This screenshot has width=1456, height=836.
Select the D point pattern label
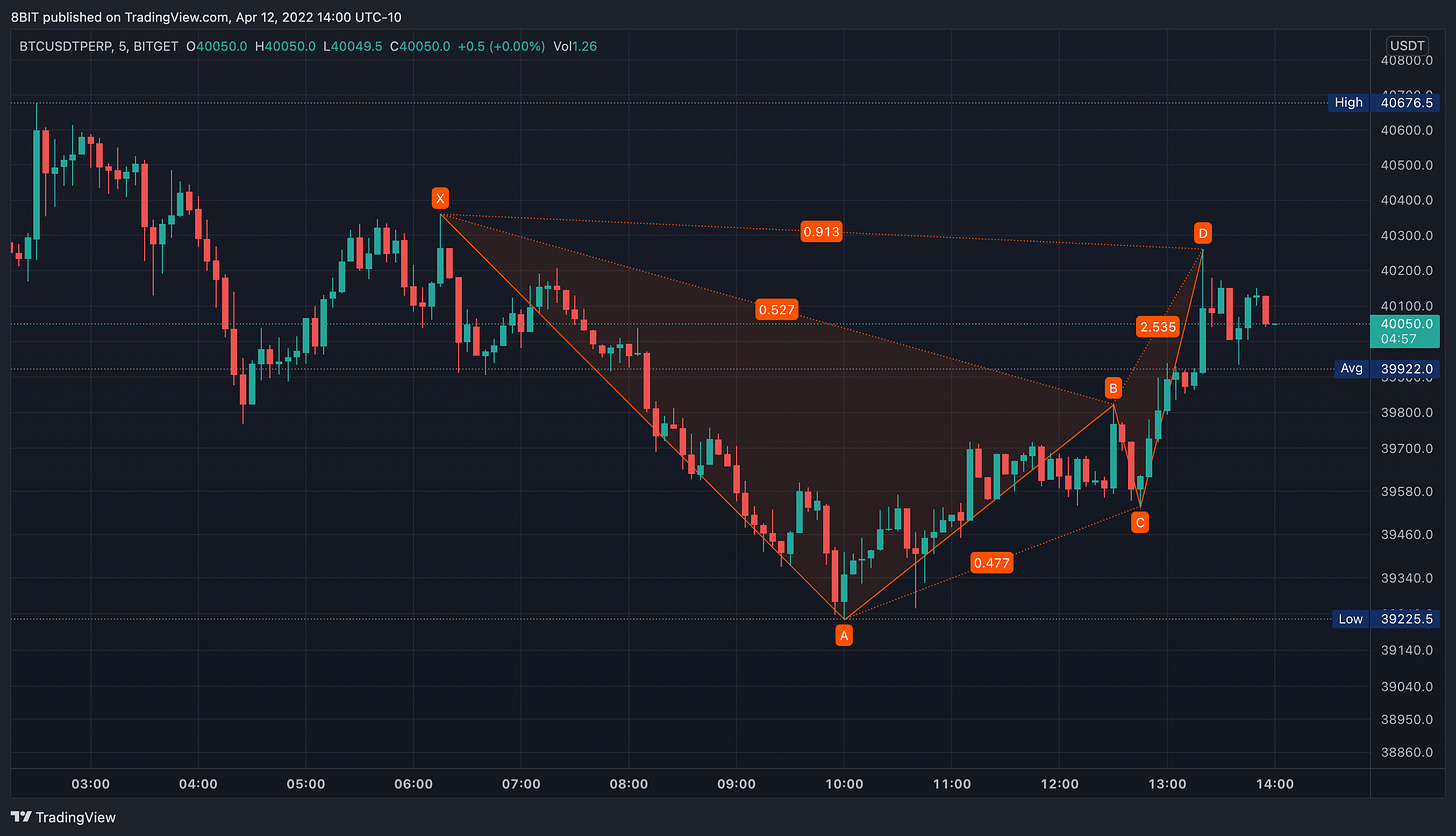(1203, 234)
